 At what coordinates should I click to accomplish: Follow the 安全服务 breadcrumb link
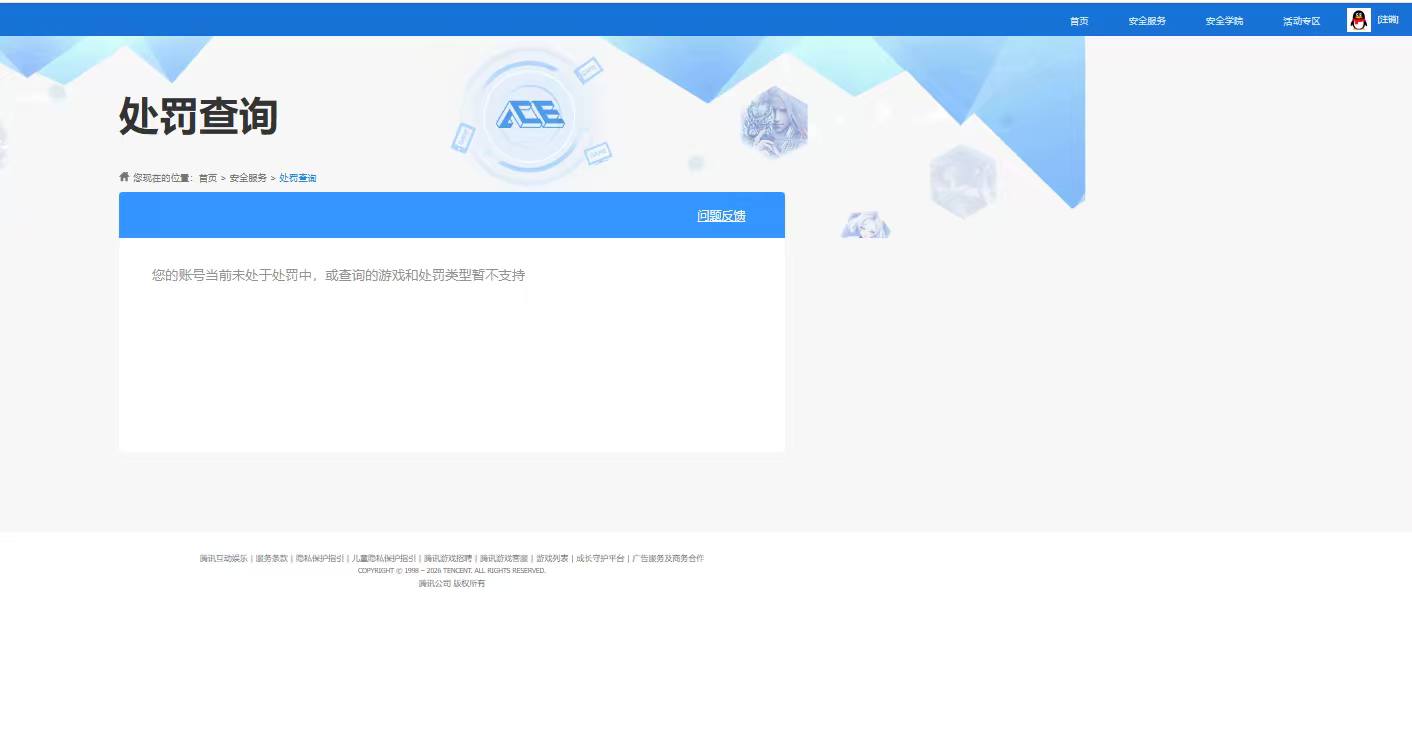tap(248, 178)
